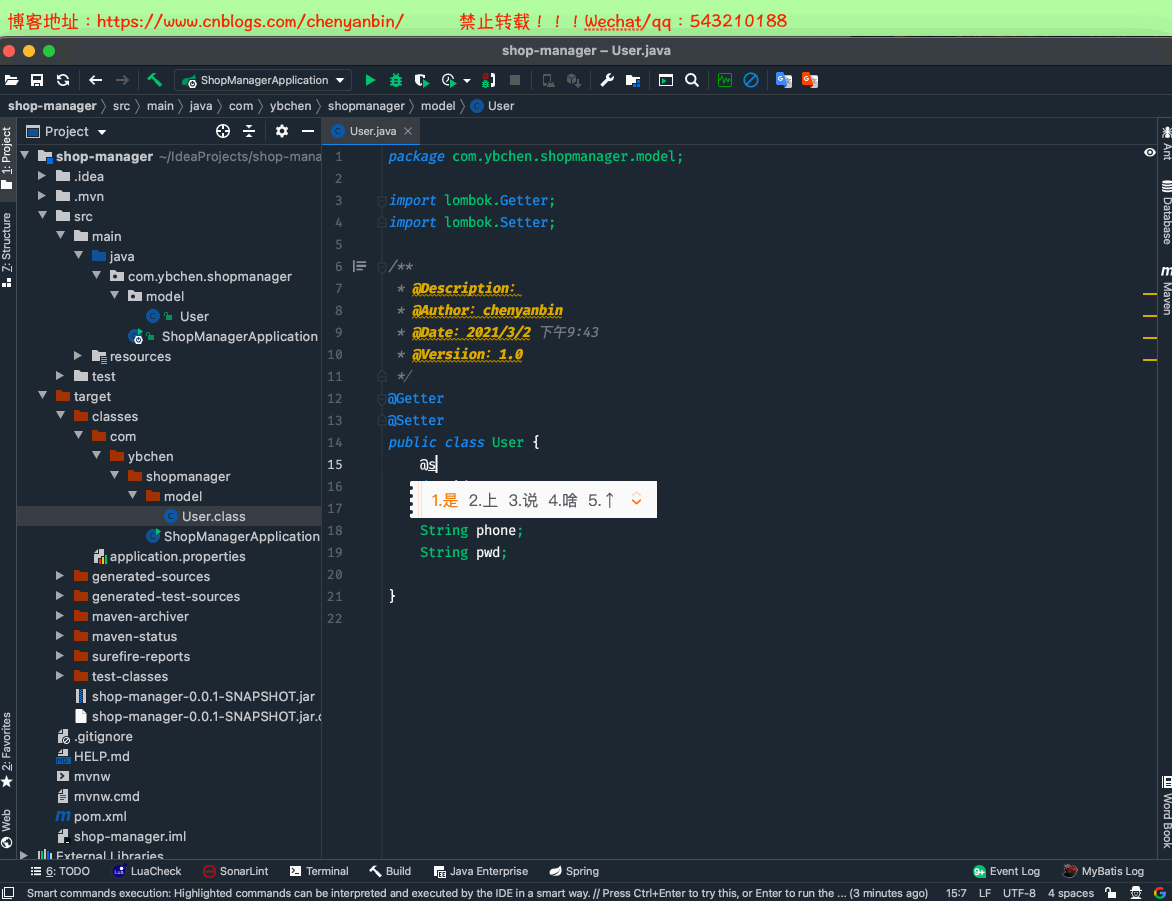The image size is (1172, 901).
Task: Open the Word Book side tool window
Action: pyautogui.click(x=1166, y=812)
